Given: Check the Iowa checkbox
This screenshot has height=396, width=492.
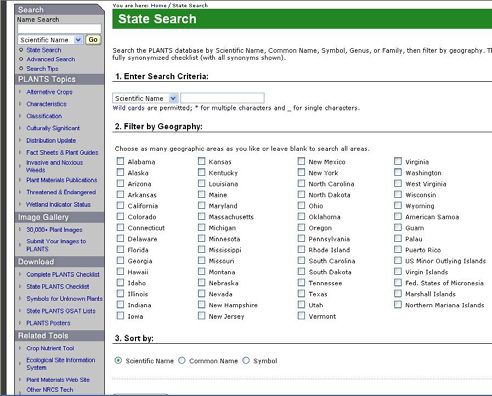Looking at the screenshot, I should (120, 316).
